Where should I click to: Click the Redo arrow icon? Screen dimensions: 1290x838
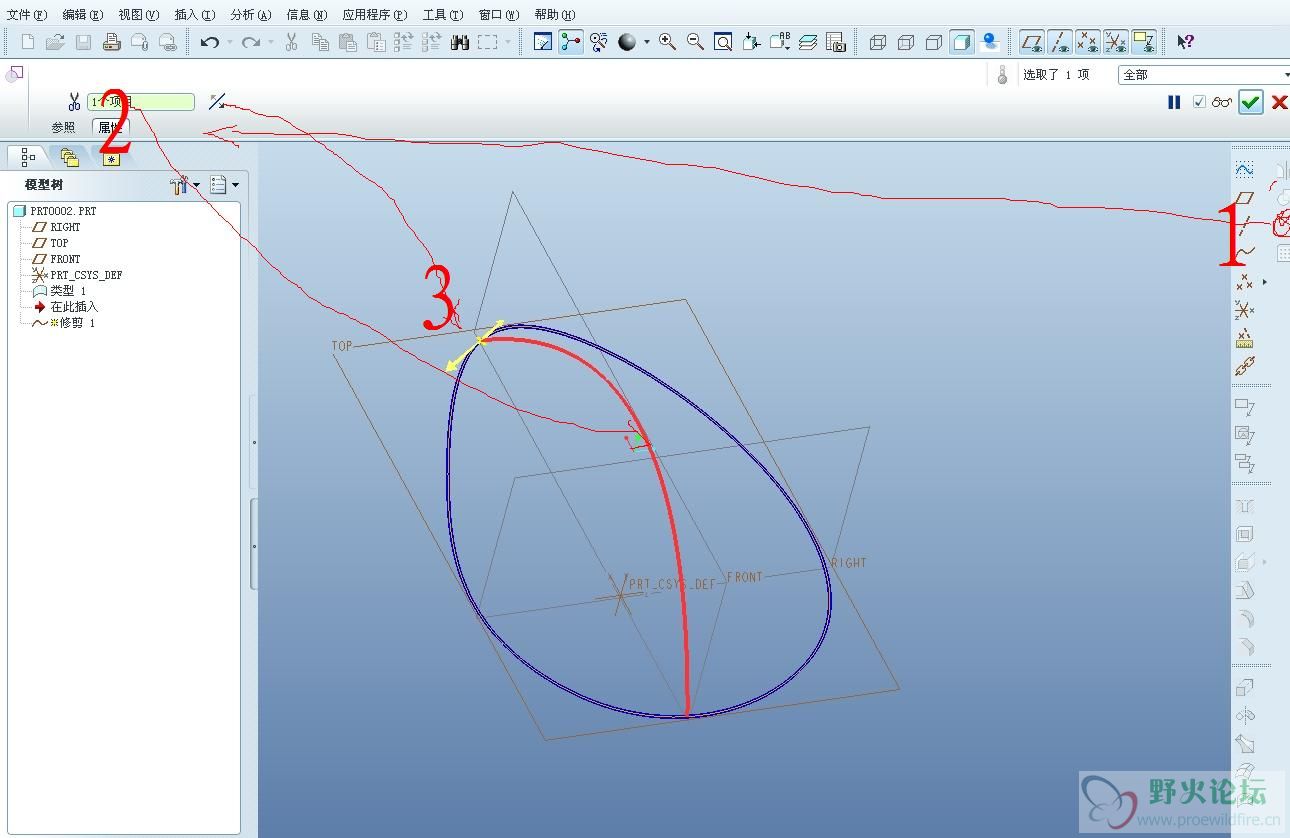pos(251,42)
